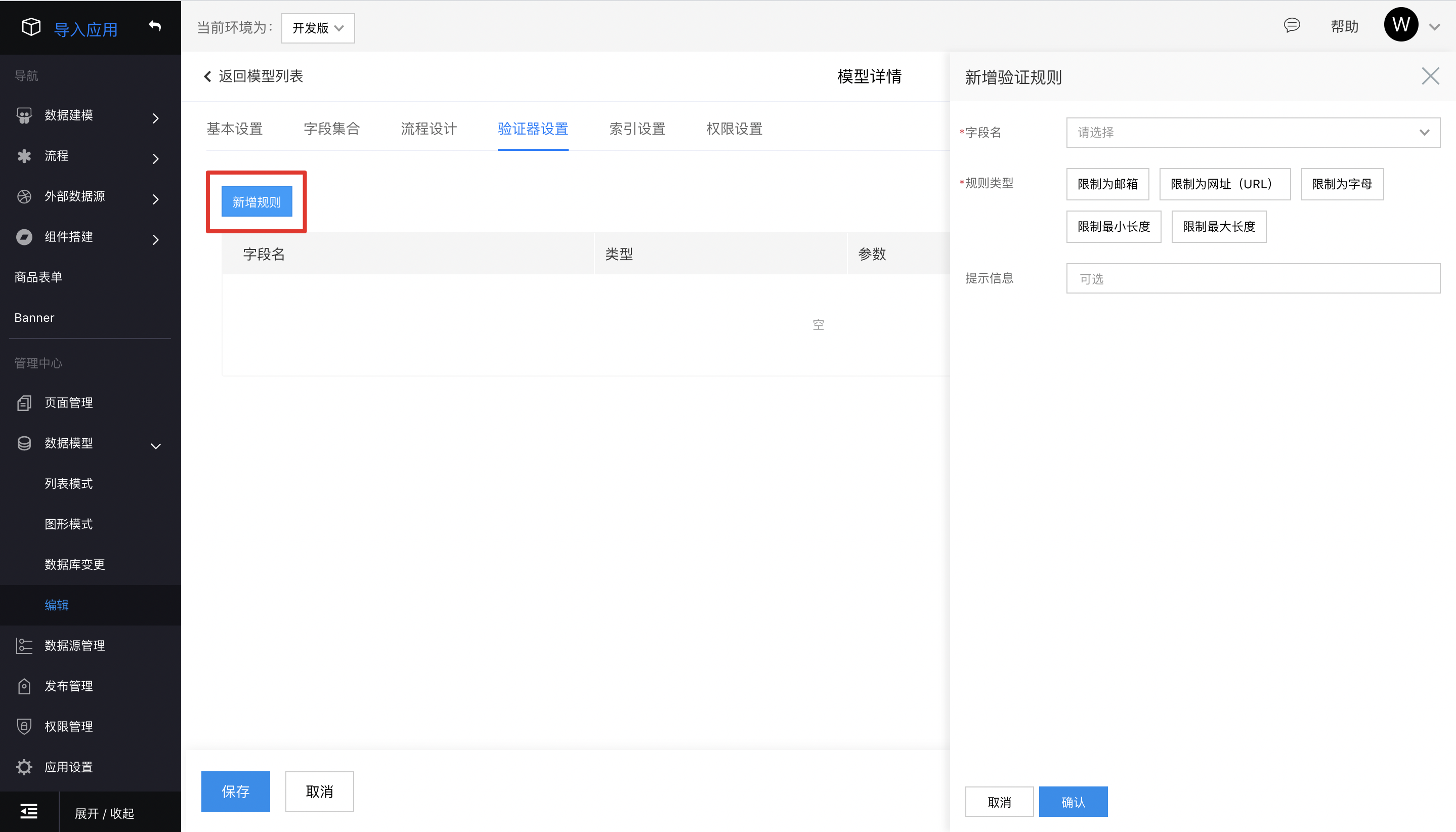Click the back arrow icon beside 导入应用
This screenshot has height=832, width=1456.
pos(155,26)
